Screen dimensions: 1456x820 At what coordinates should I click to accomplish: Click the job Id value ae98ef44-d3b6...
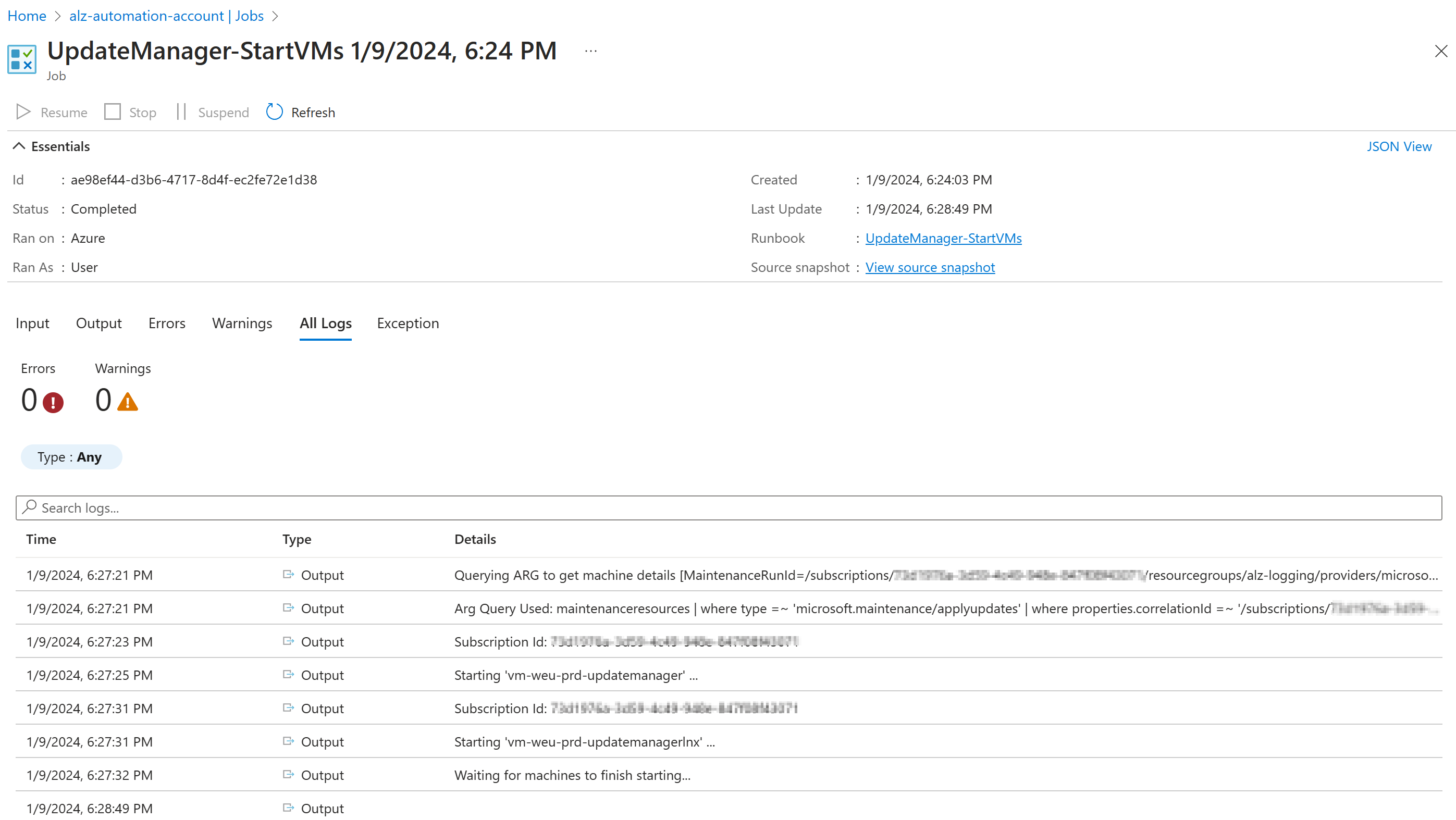point(194,180)
